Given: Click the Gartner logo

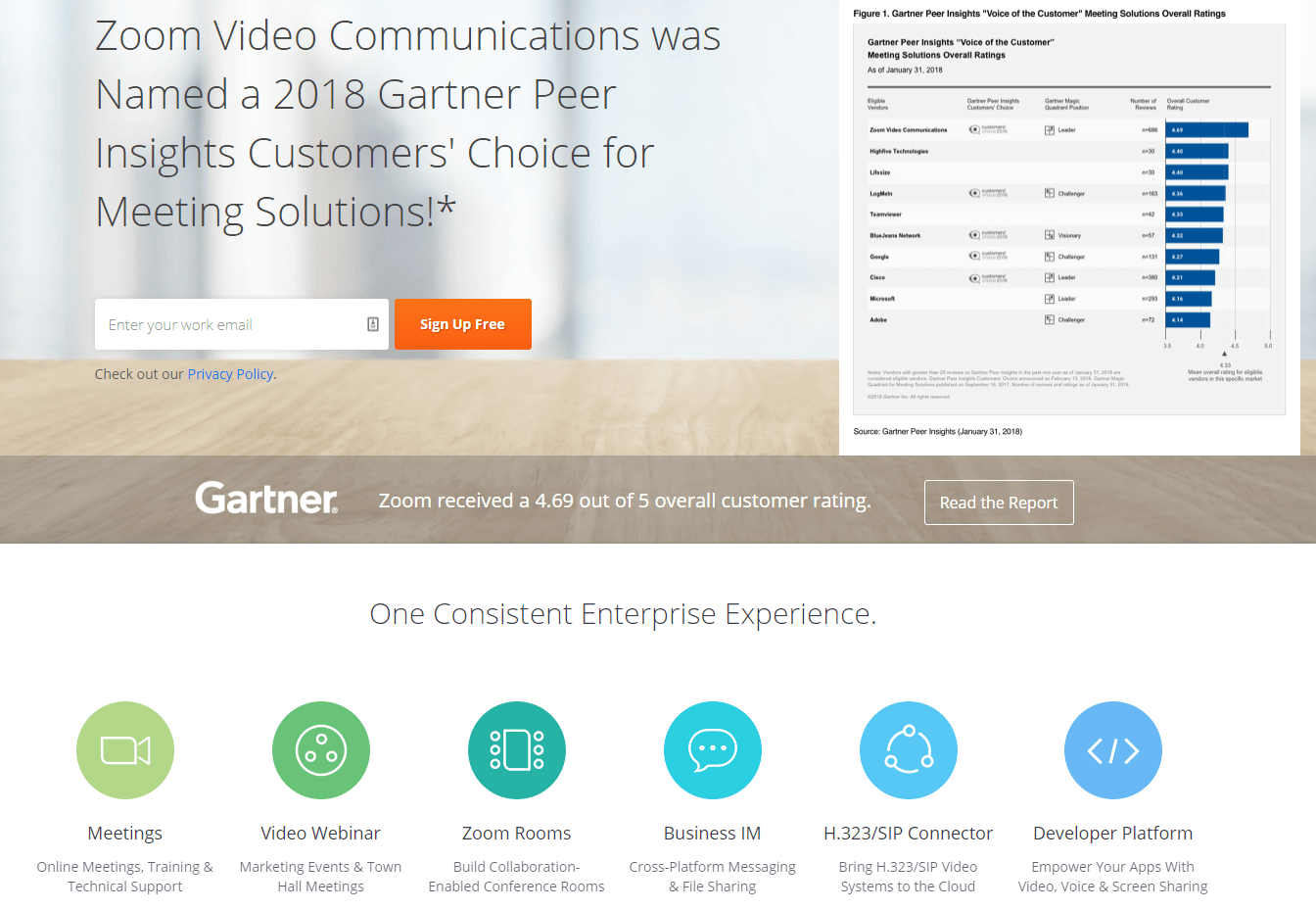Looking at the screenshot, I should point(266,498).
